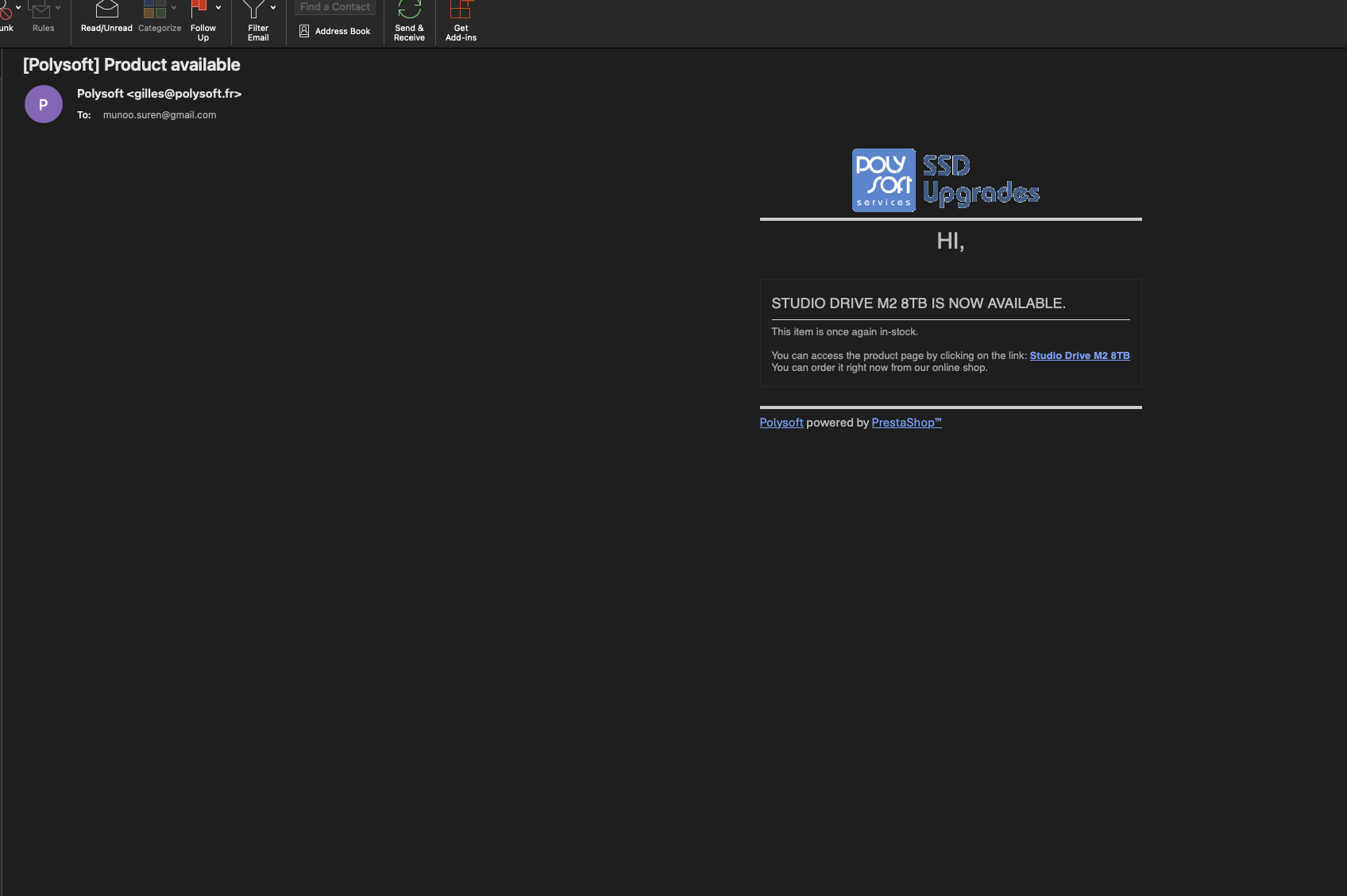The image size is (1347, 896).
Task: Flag the message with Follow Up
Action: 203,16
